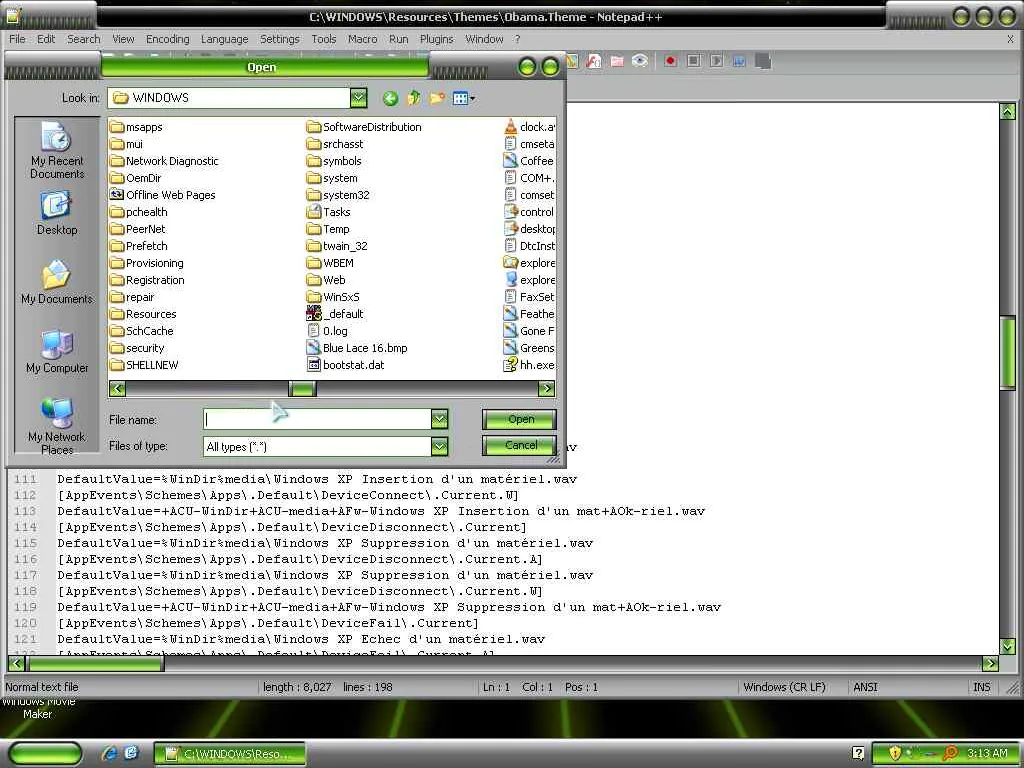Jump to Desktop in places bar
Image resolution: width=1024 pixels, height=768 pixels.
point(57,213)
